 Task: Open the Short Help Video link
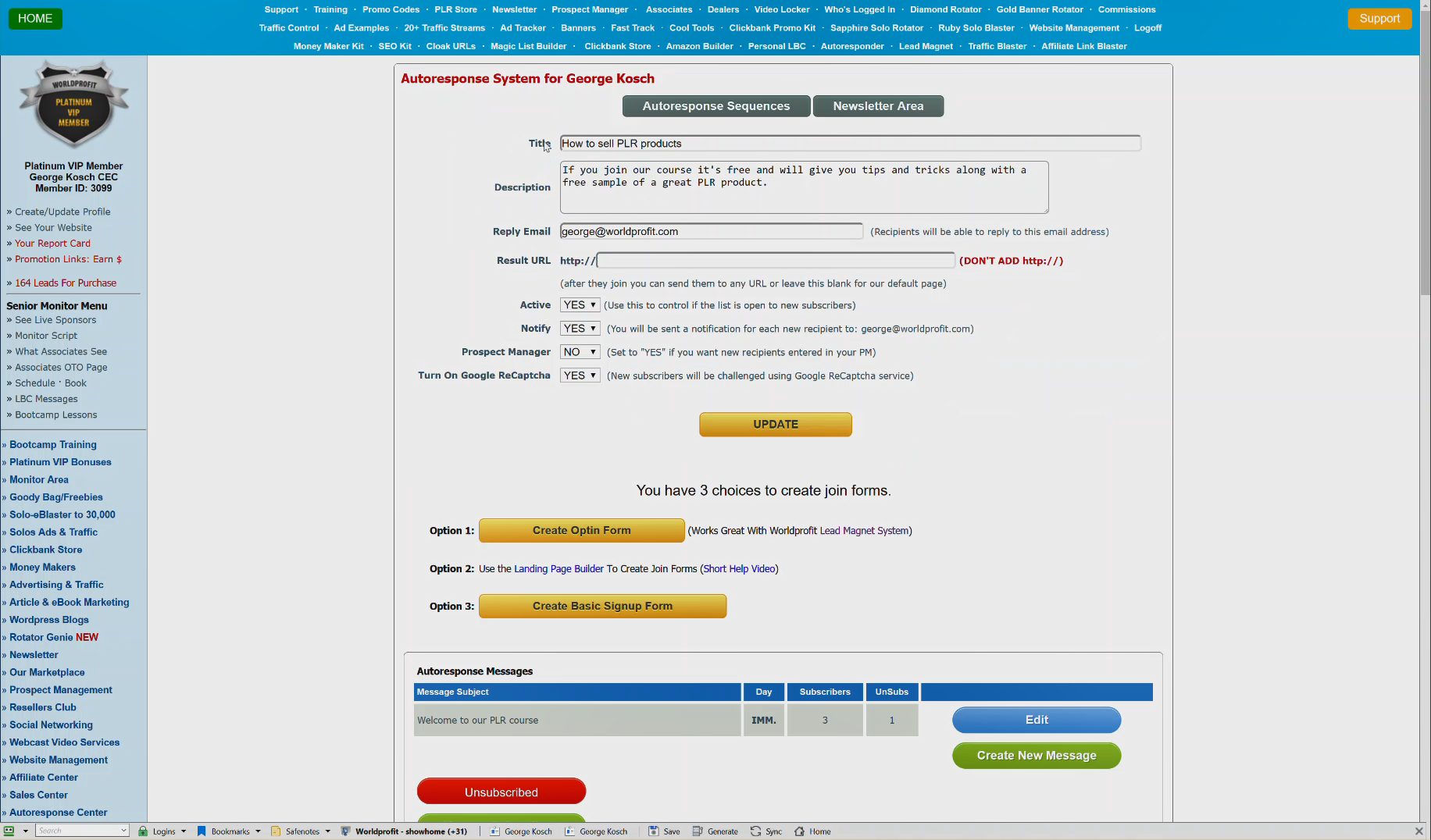click(739, 569)
